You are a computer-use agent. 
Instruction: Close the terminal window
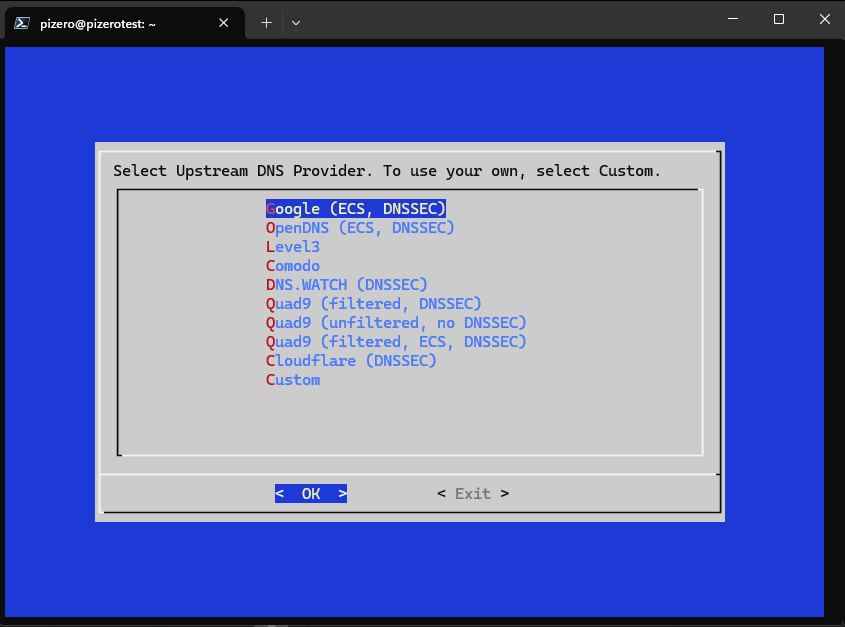pyautogui.click(x=823, y=20)
